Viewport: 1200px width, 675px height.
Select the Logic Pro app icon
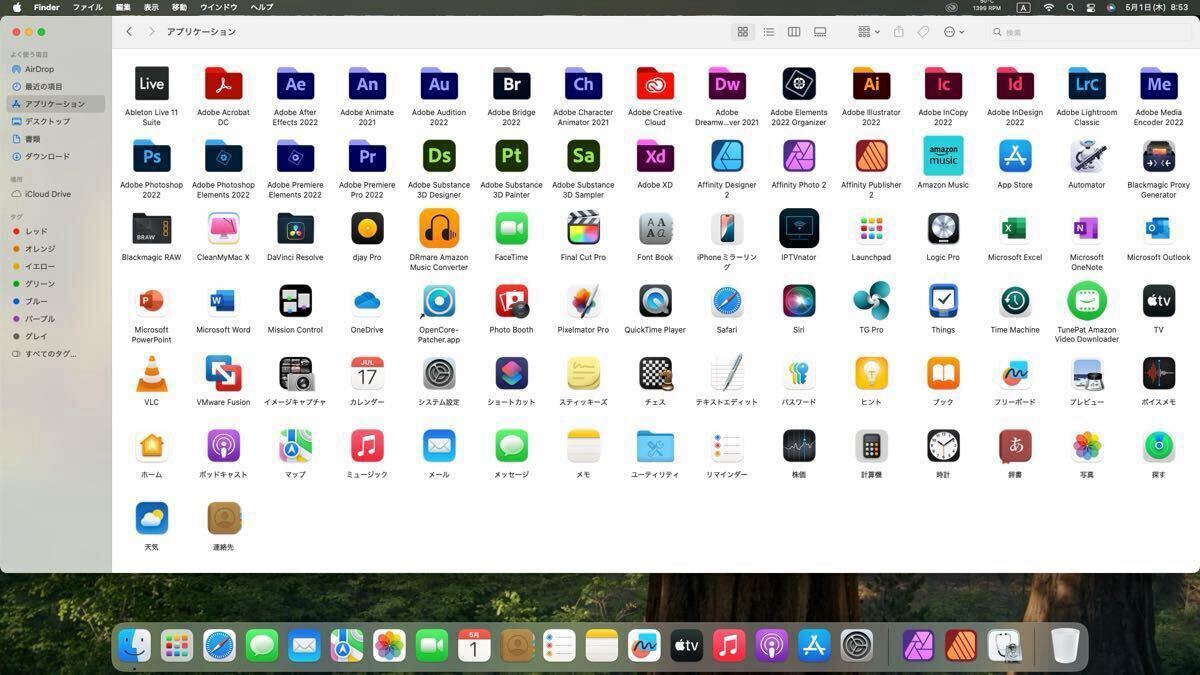pos(943,229)
